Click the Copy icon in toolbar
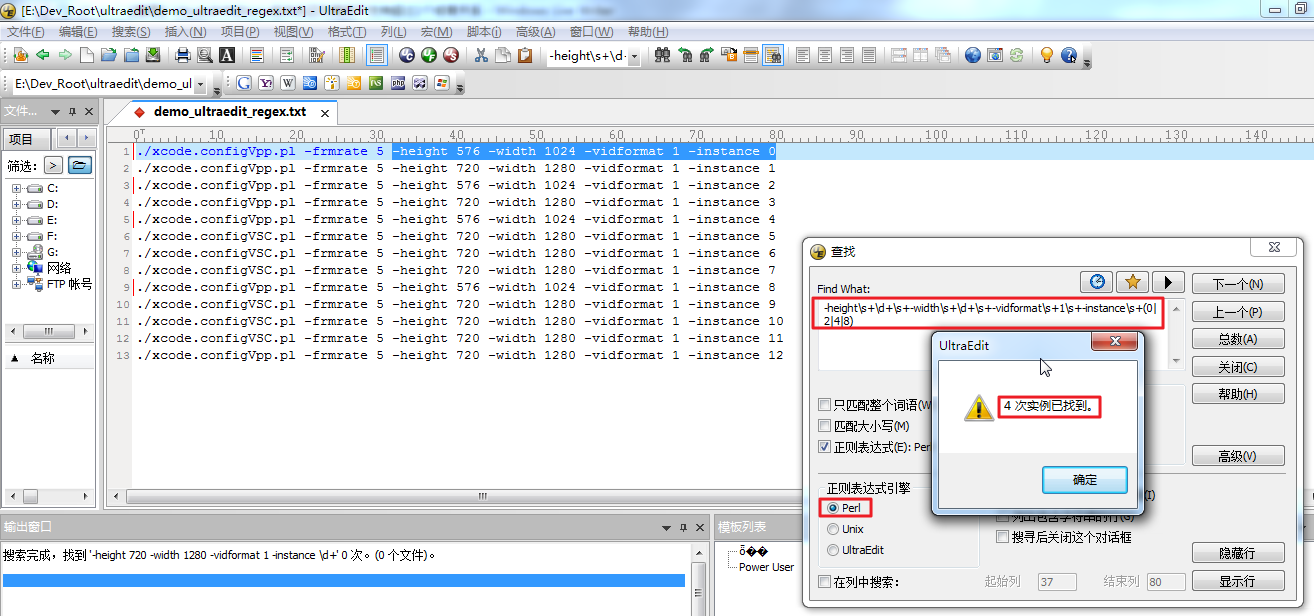 click(x=503, y=55)
